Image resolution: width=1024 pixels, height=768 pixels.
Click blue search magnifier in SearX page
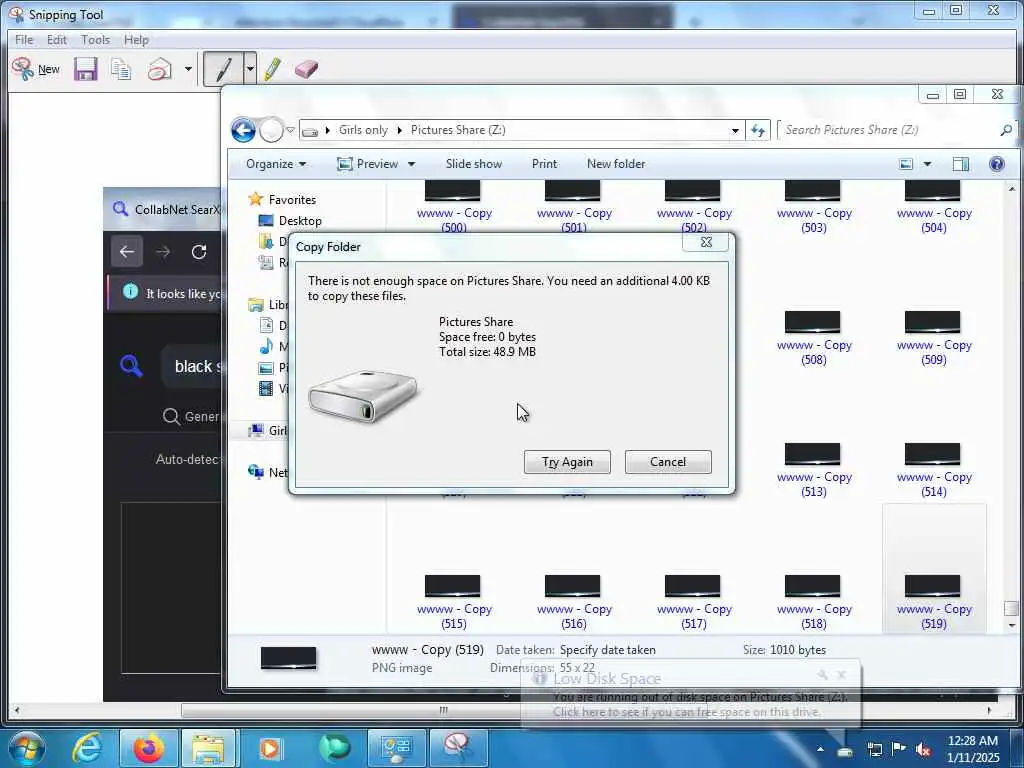[x=131, y=366]
